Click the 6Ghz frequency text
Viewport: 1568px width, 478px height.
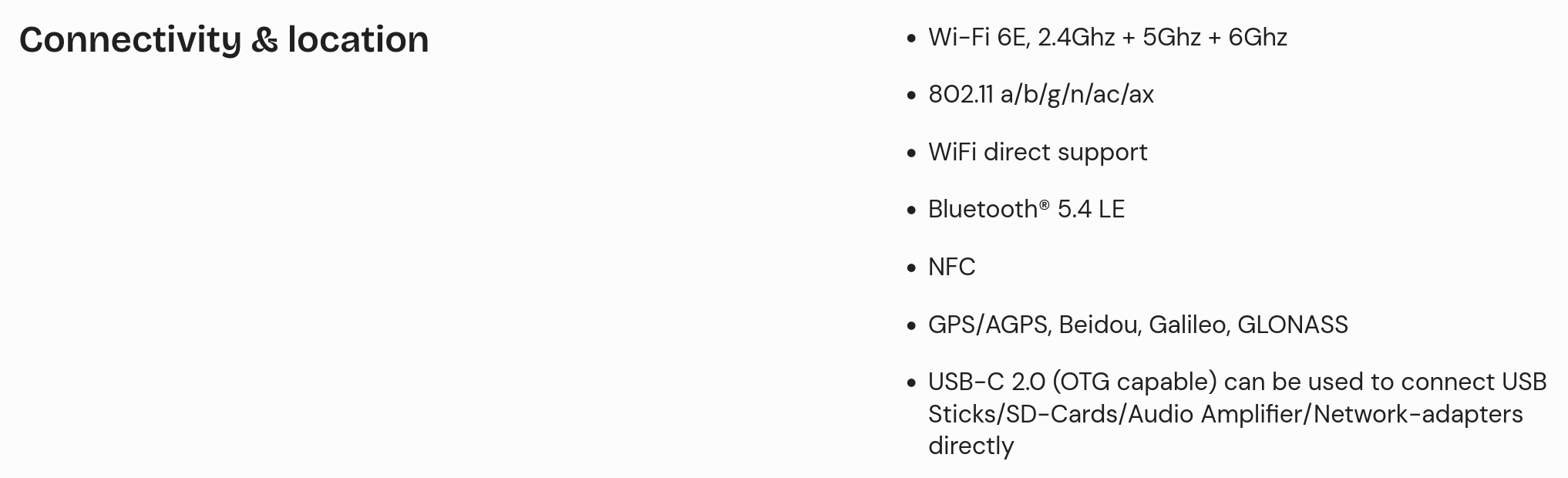tap(1257, 37)
